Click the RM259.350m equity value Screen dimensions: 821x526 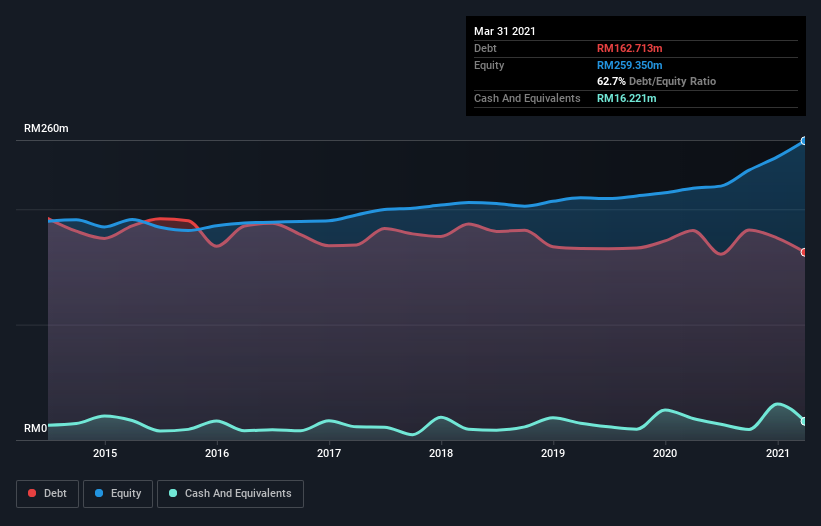click(629, 65)
